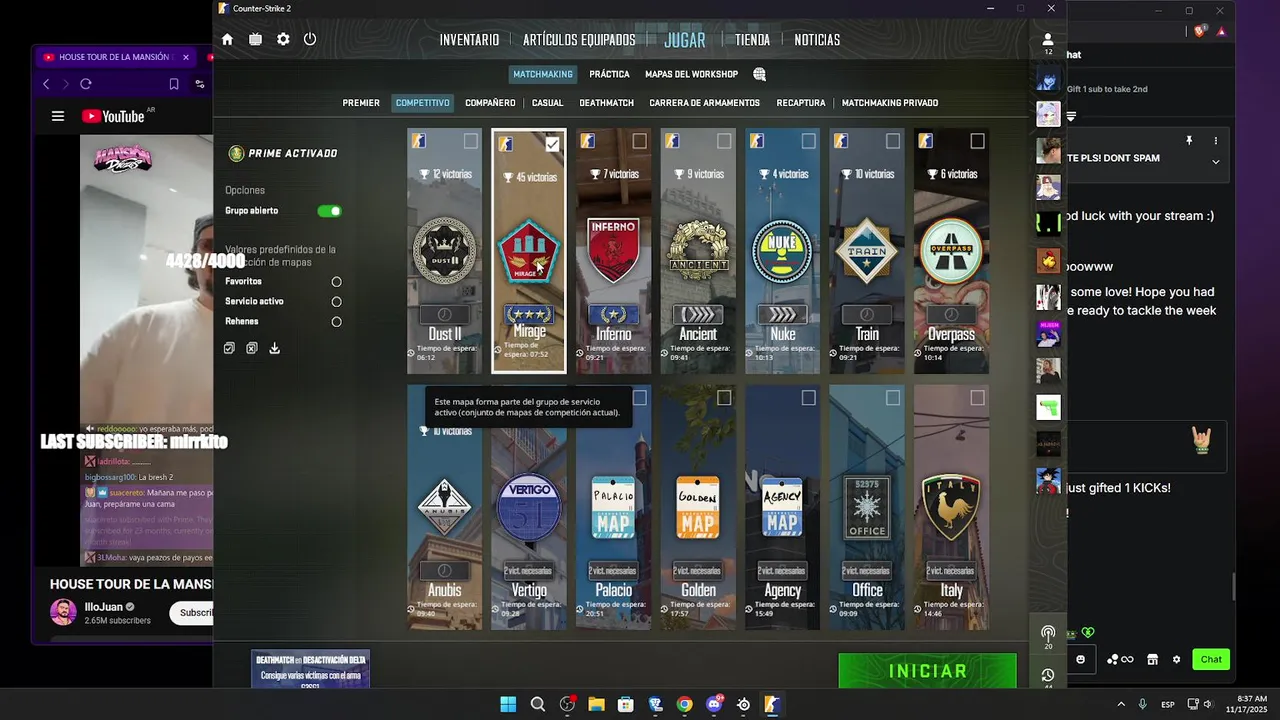Select the Vertigo map card
Viewport: 1280px width, 720px height.
tap(529, 507)
